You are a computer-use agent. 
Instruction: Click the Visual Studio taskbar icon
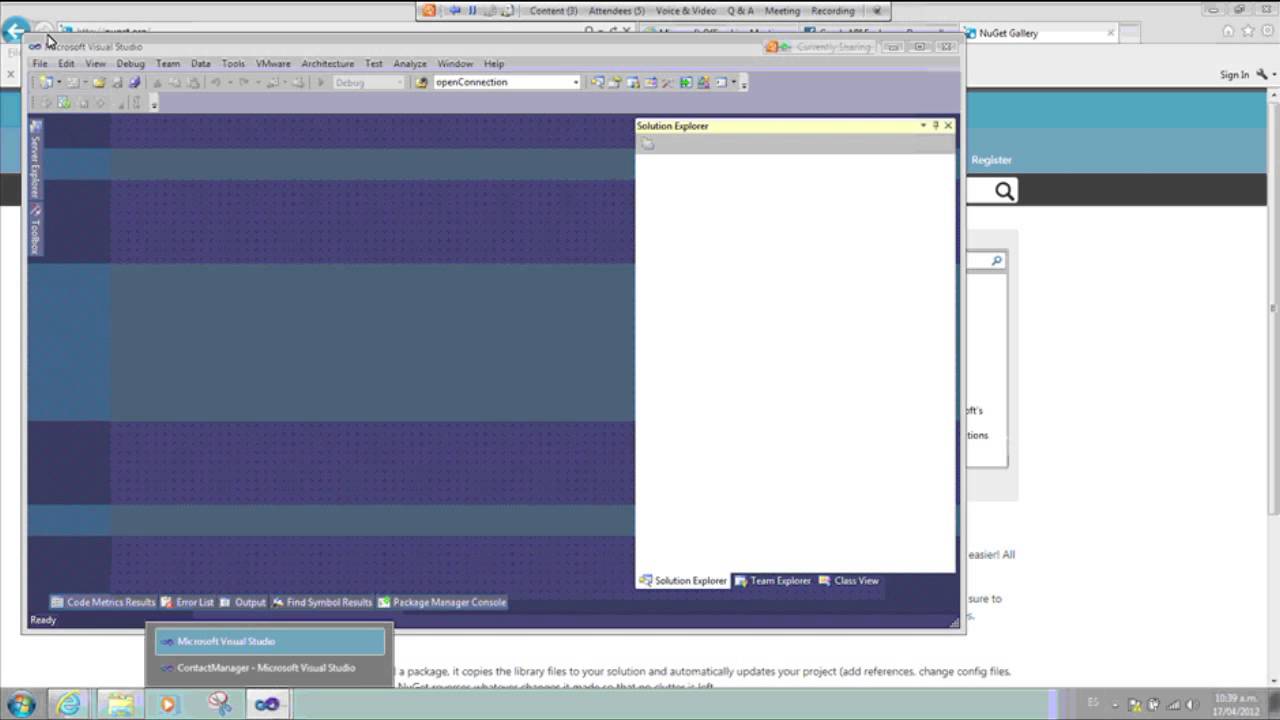tap(267, 704)
